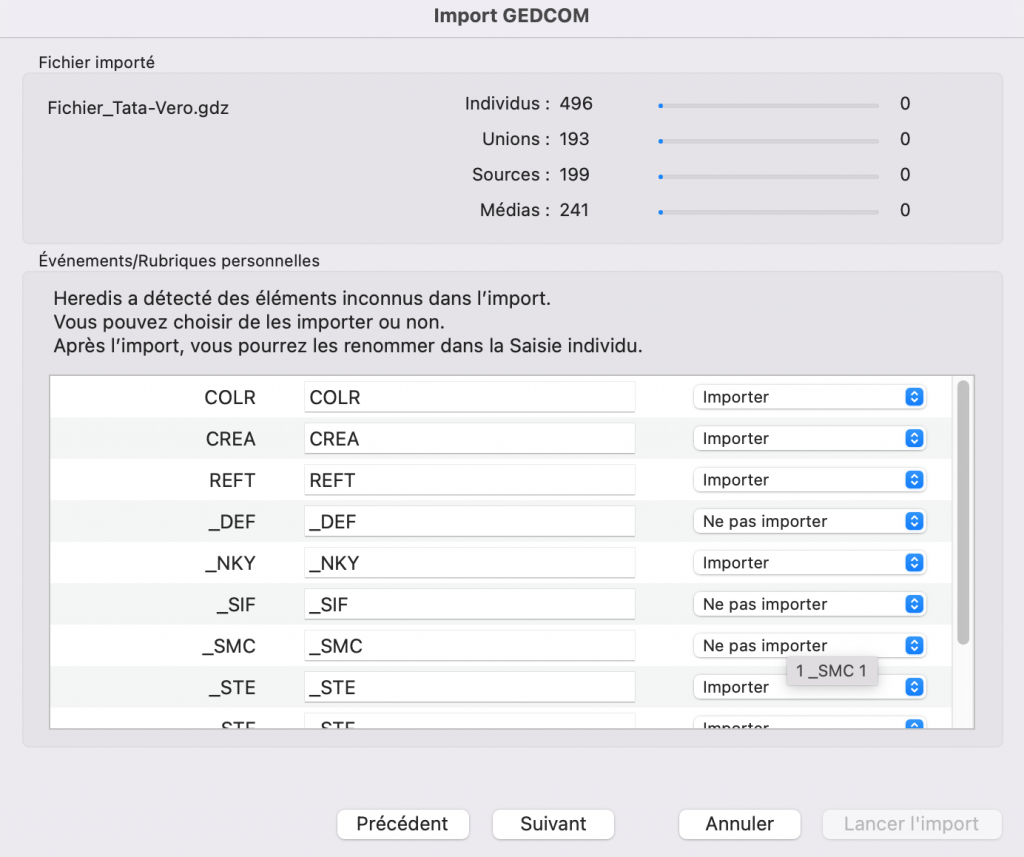Change the _DEF 'Ne pas importer' dropdown
1024x857 pixels.
[809, 521]
